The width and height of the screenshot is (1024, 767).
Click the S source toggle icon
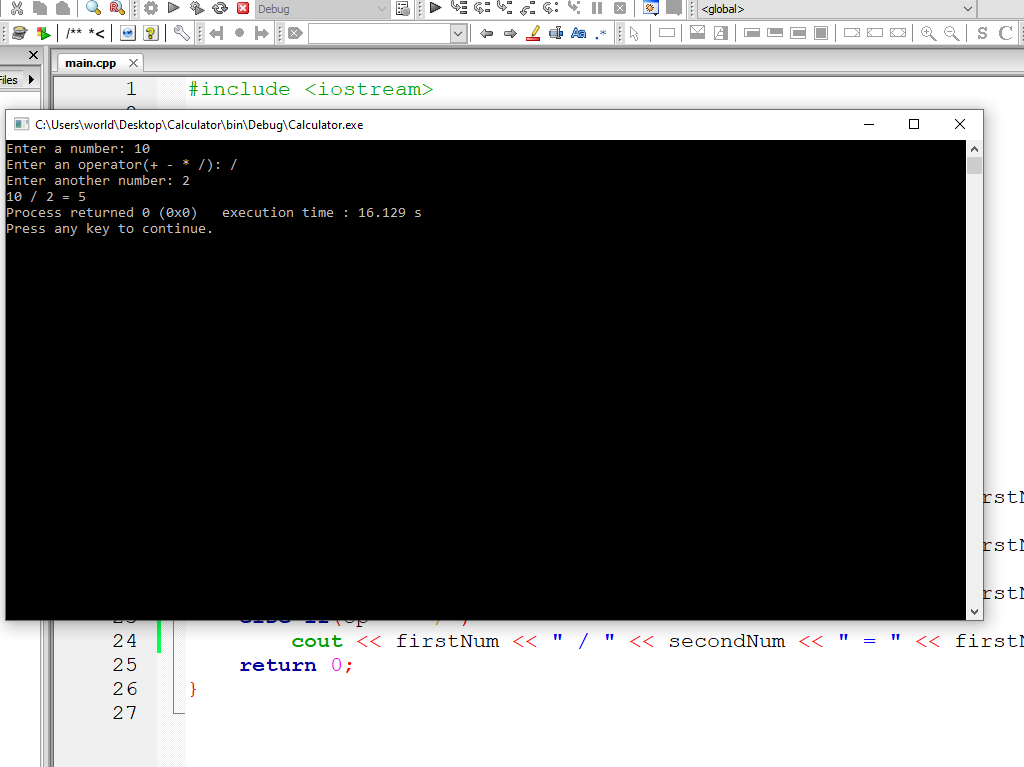[x=982, y=33]
